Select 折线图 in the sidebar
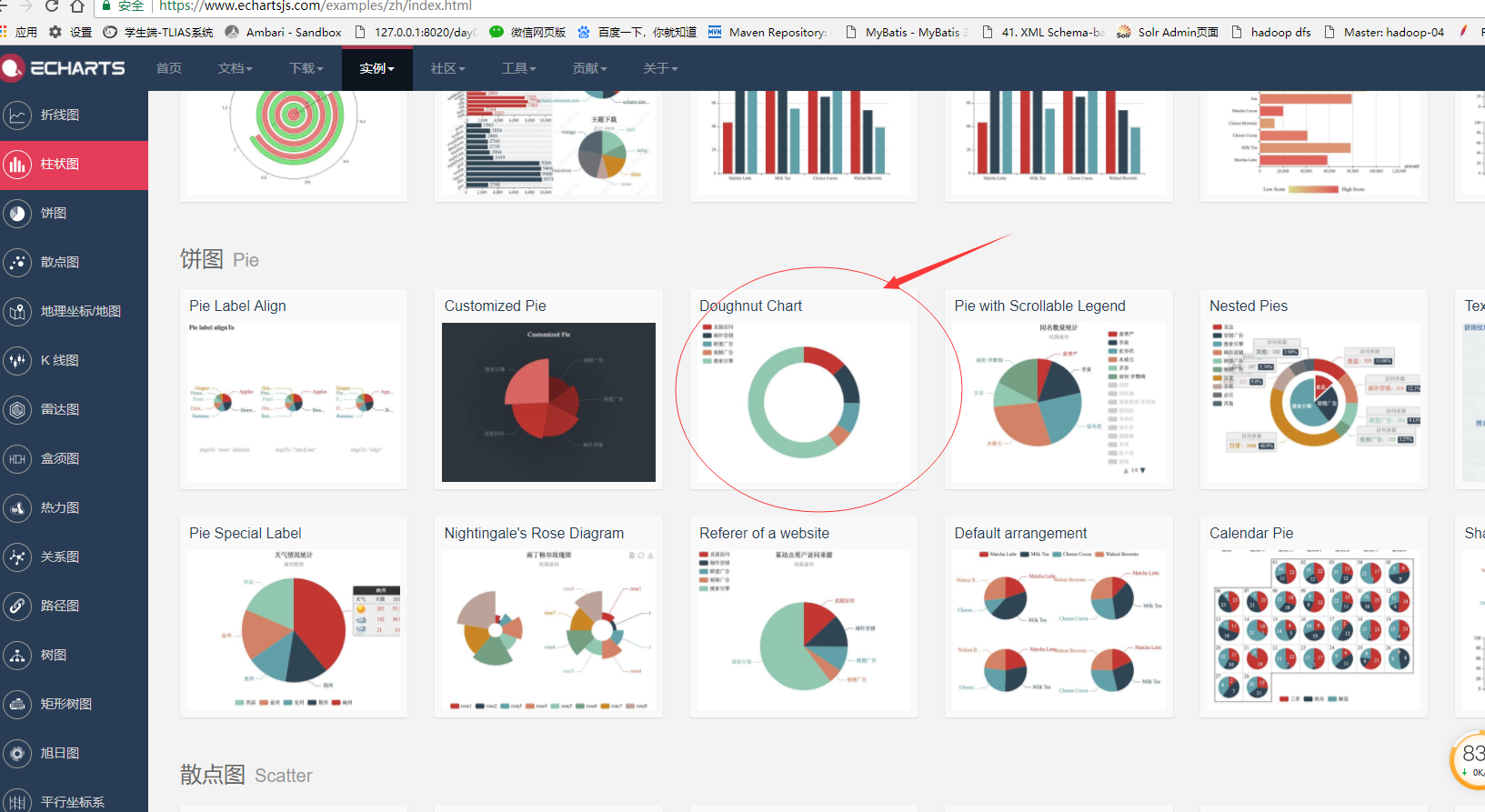Viewport: 1485px width, 812px height. click(x=60, y=115)
